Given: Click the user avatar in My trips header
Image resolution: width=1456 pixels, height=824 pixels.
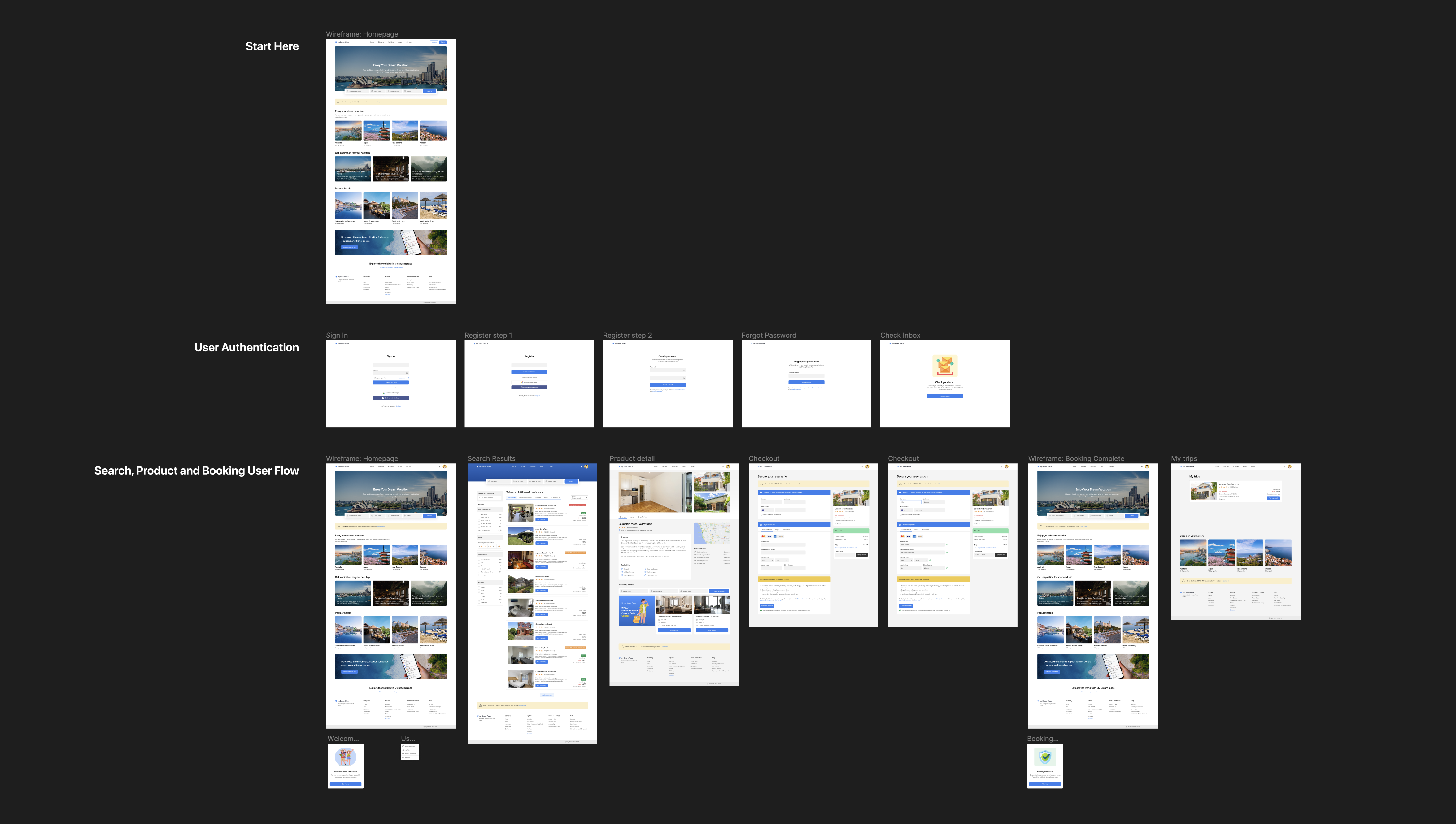Looking at the screenshot, I should point(1290,466).
